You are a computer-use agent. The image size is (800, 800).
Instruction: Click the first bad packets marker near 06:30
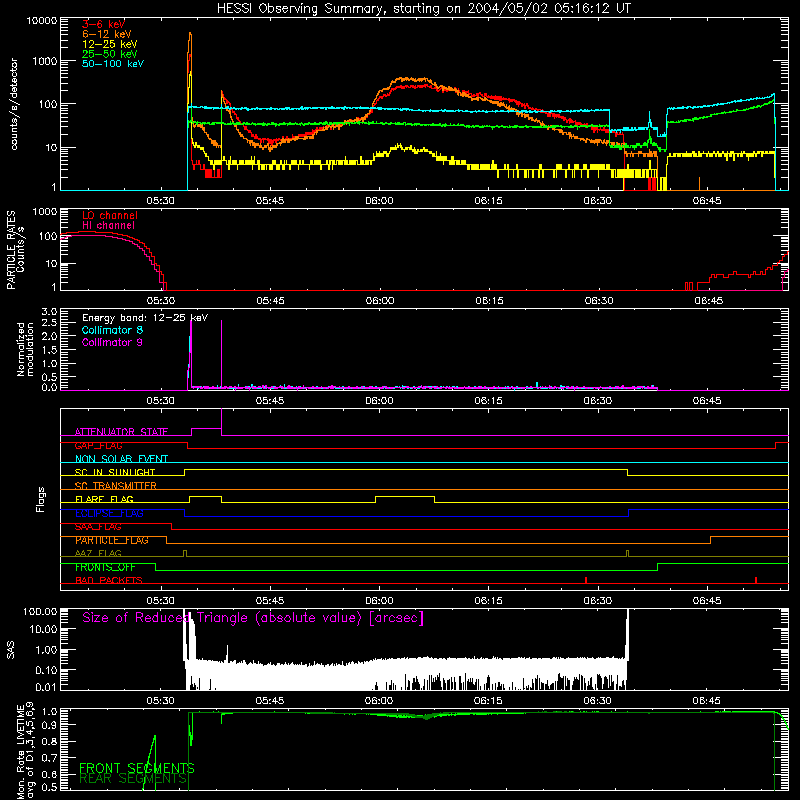click(586, 580)
